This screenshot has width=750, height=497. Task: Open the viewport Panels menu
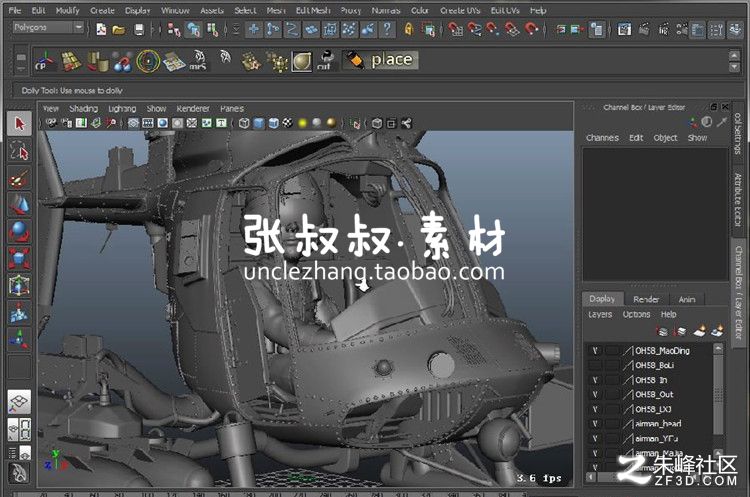pyautogui.click(x=232, y=109)
